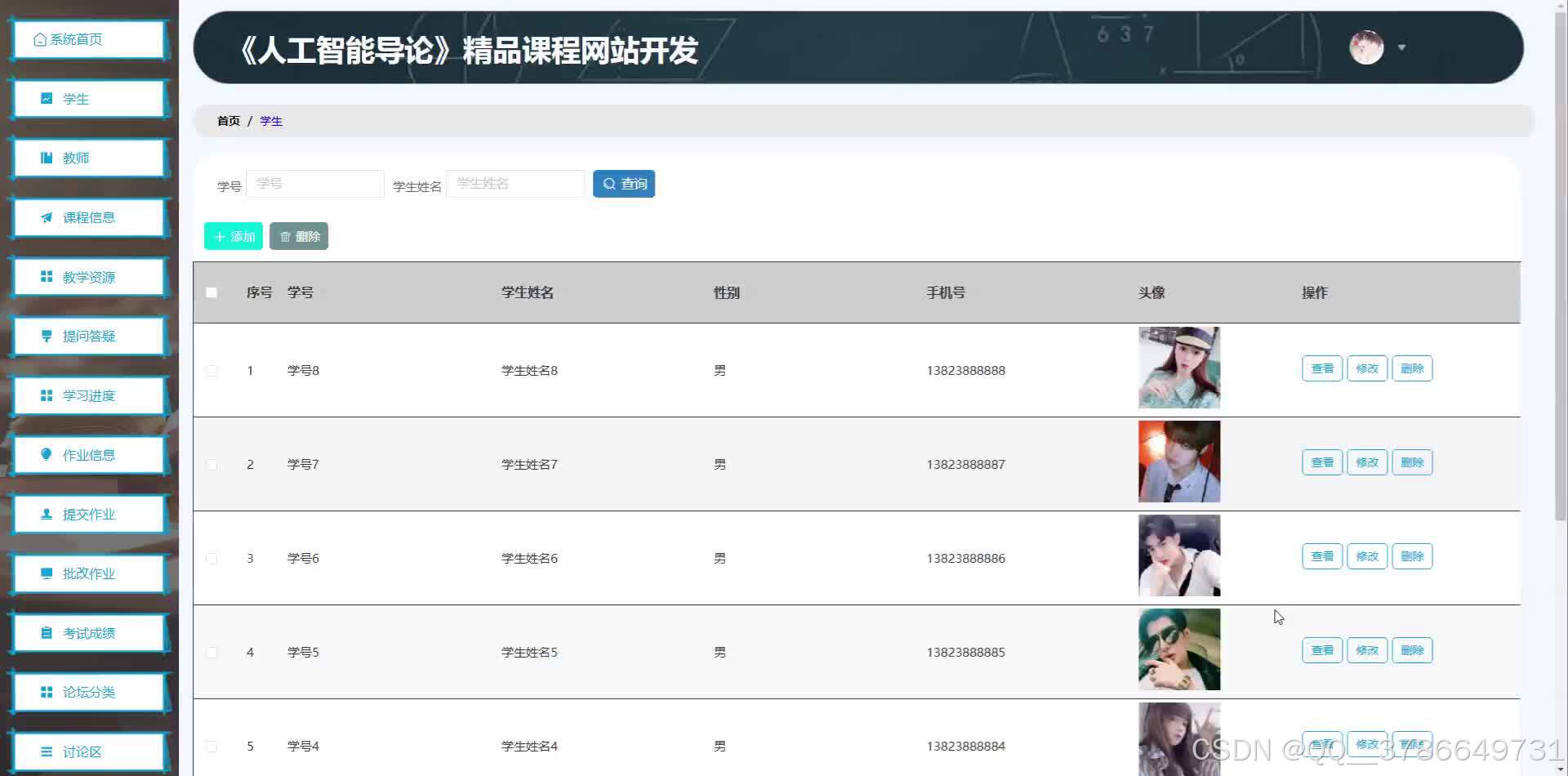Open 系统首页 in sidebar

pos(89,39)
